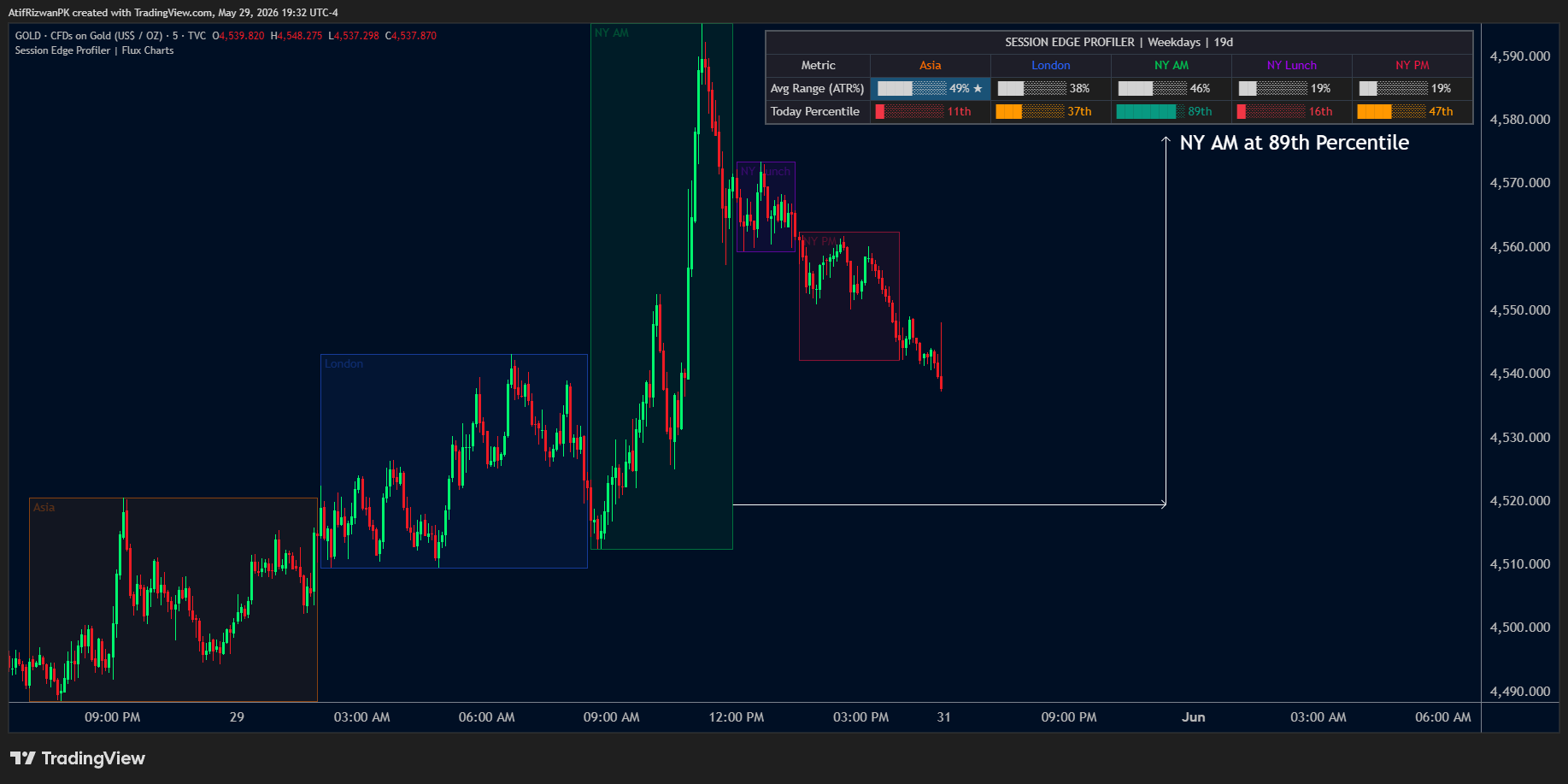Image resolution: width=1568 pixels, height=784 pixels.
Task: Click the close price value 4,537.870
Action: 414,36
